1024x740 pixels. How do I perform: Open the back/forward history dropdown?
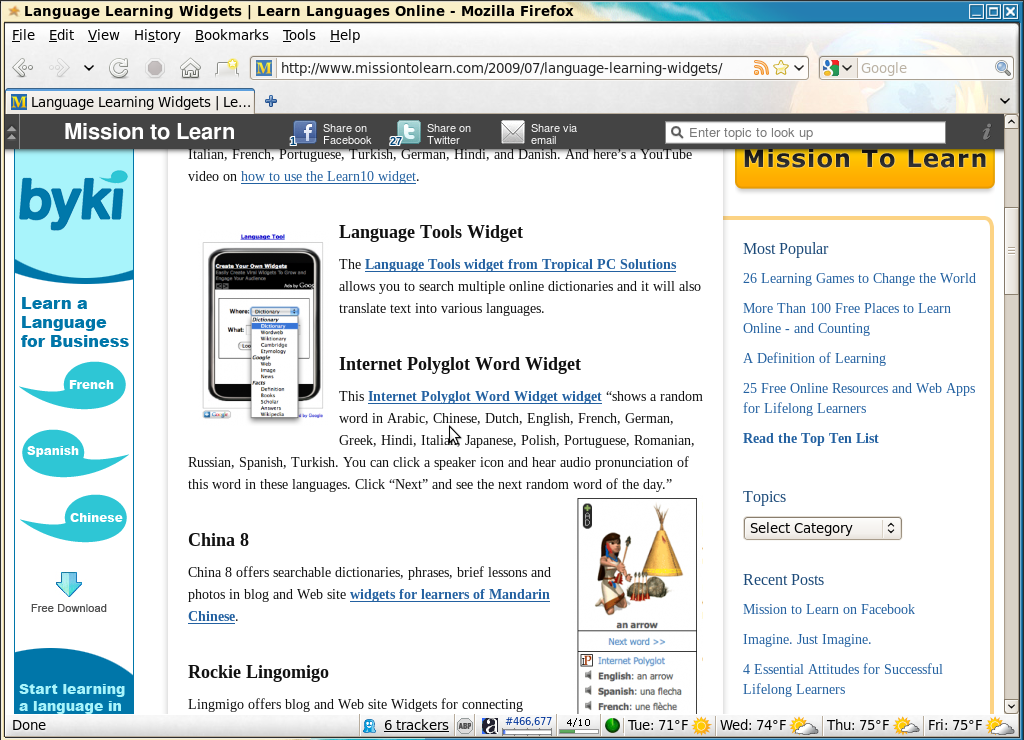pyautogui.click(x=89, y=68)
